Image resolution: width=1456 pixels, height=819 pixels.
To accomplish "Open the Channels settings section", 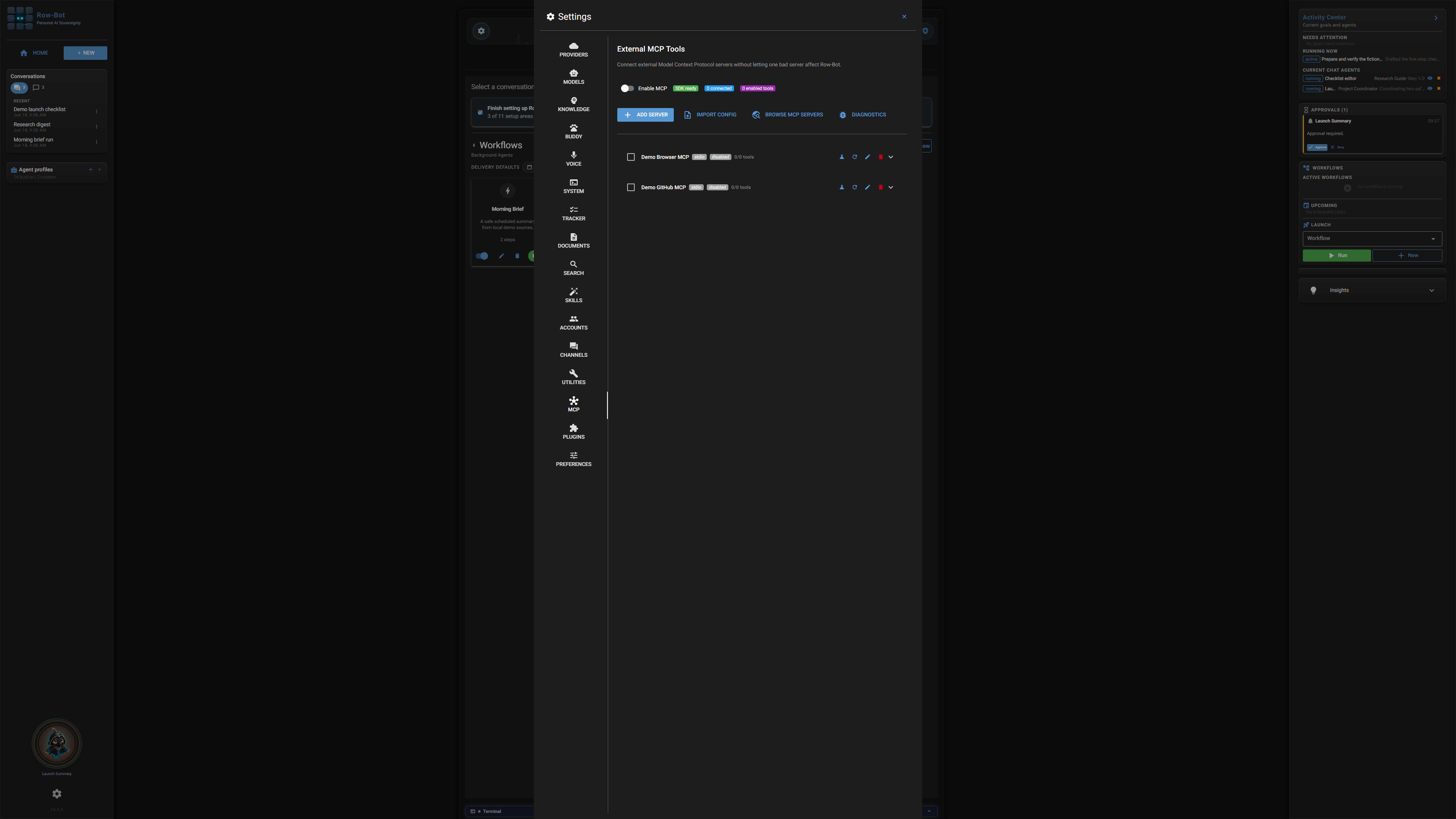I will 573,350.
